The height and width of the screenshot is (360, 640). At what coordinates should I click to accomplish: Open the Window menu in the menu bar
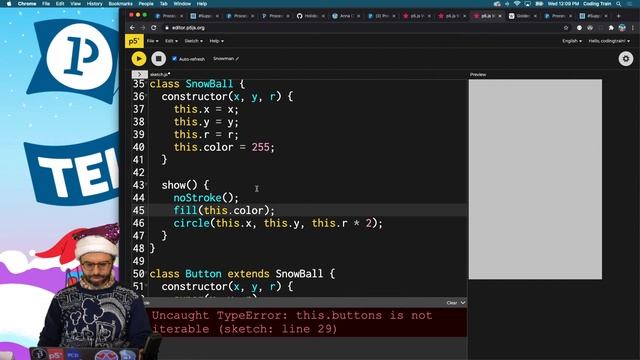click(x=182, y=4)
